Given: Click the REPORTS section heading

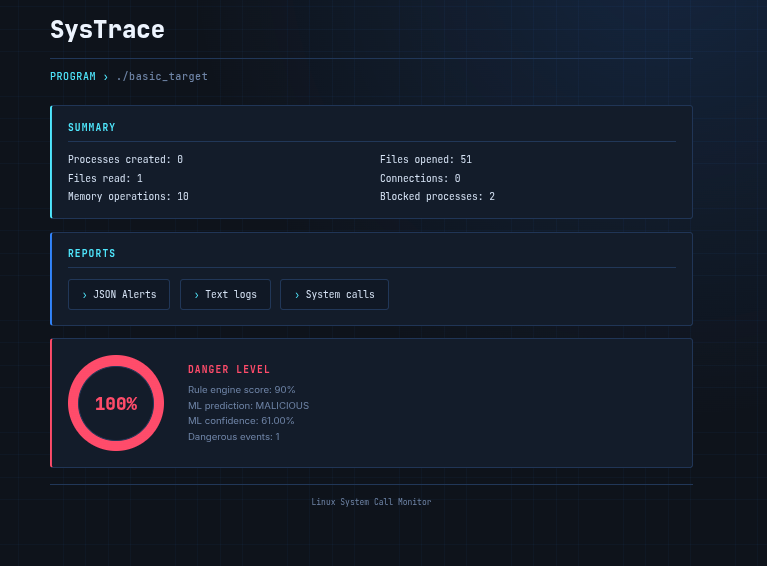Looking at the screenshot, I should click(91, 253).
